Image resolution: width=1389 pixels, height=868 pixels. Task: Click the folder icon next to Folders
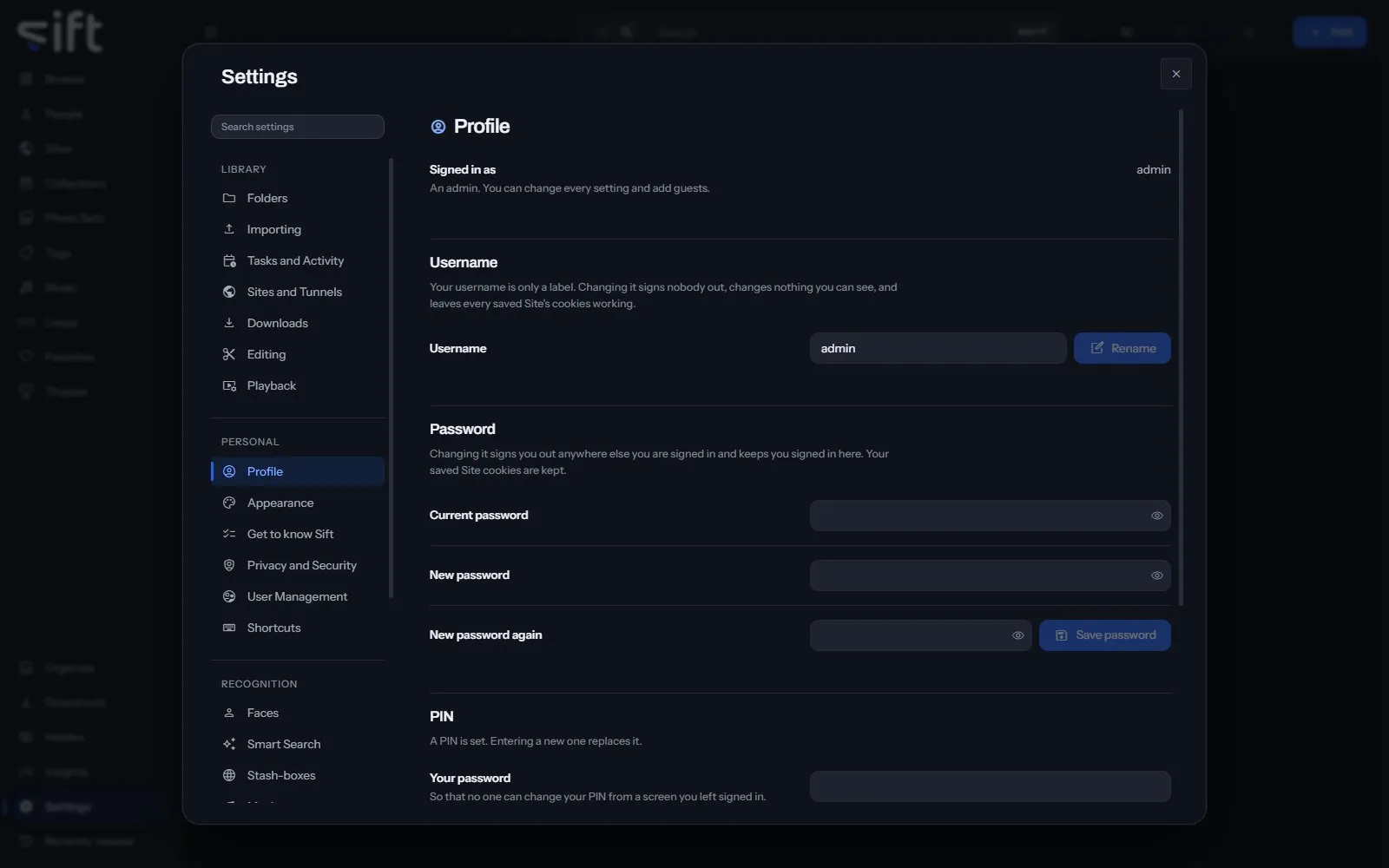229,198
